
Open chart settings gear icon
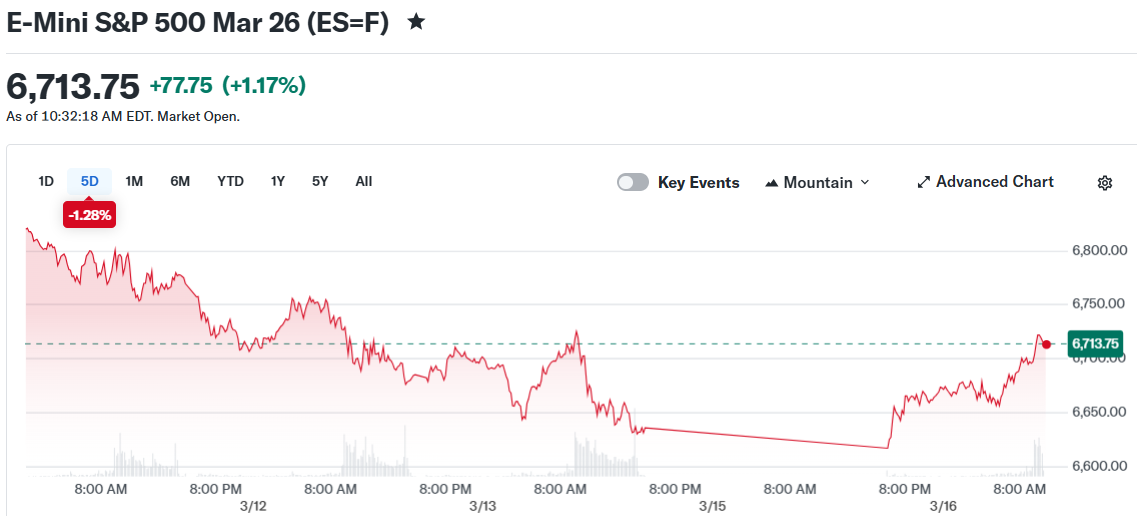point(1104,183)
